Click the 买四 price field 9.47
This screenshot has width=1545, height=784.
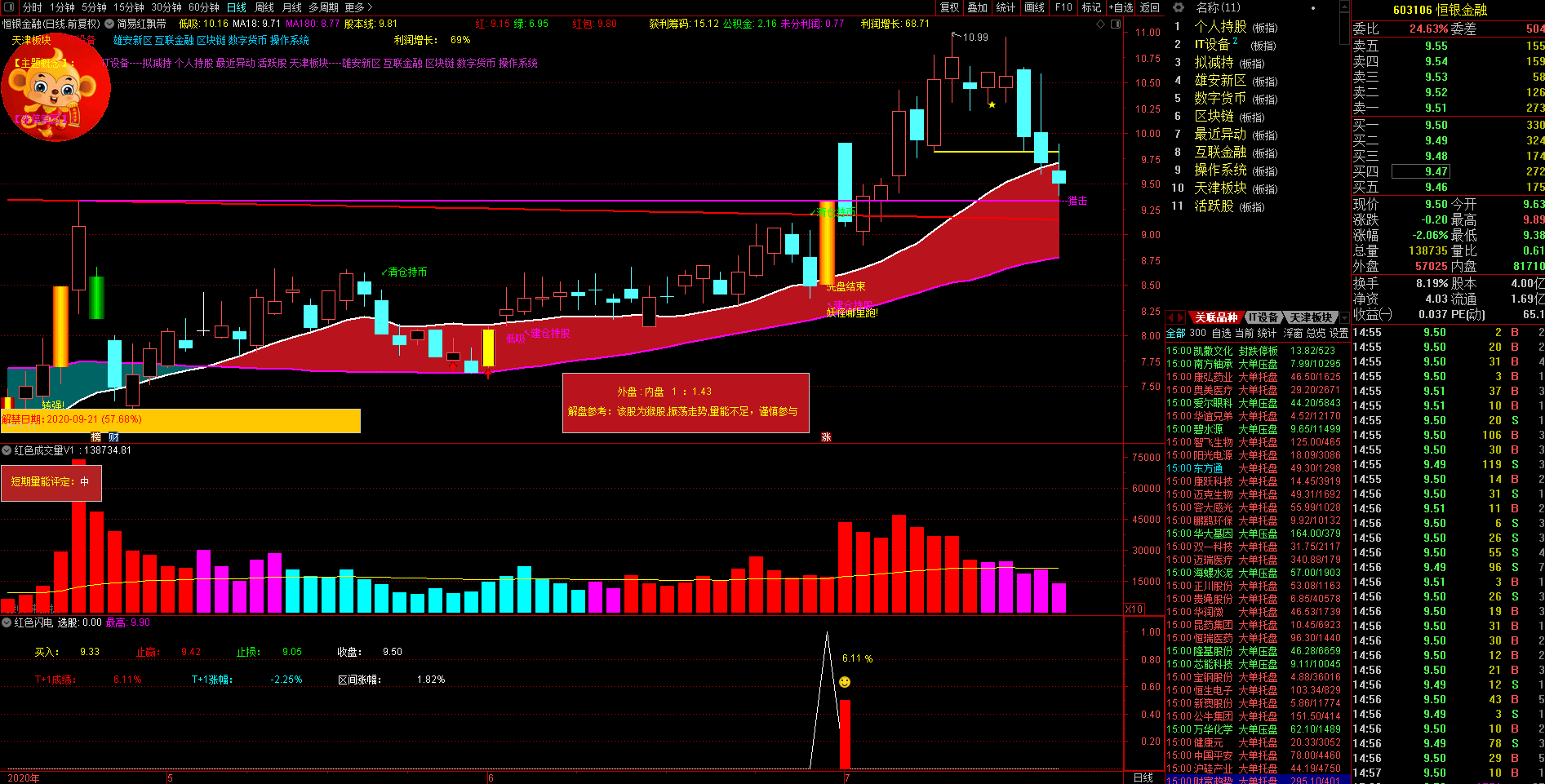pos(1420,171)
